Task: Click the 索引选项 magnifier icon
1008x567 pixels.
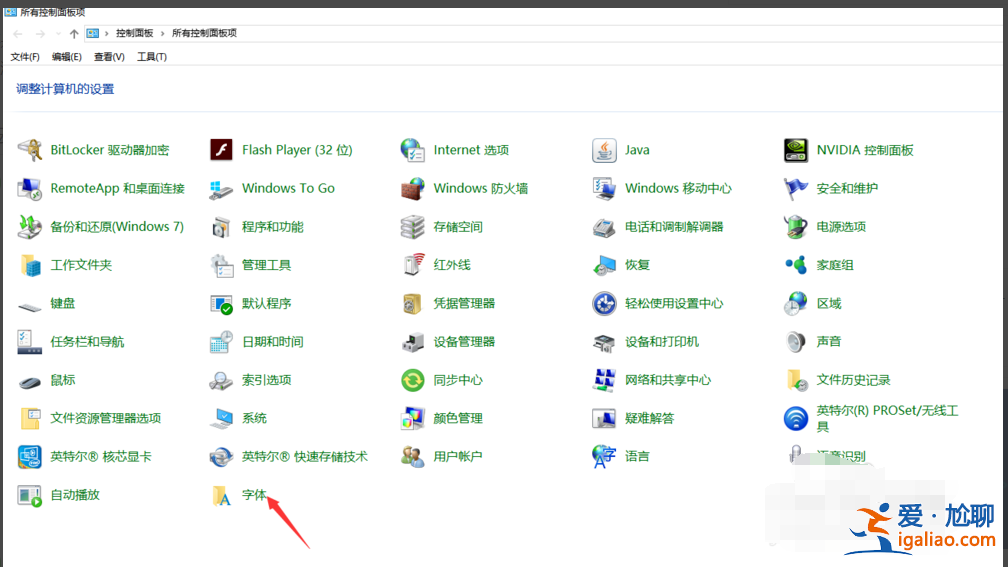Action: [x=221, y=380]
